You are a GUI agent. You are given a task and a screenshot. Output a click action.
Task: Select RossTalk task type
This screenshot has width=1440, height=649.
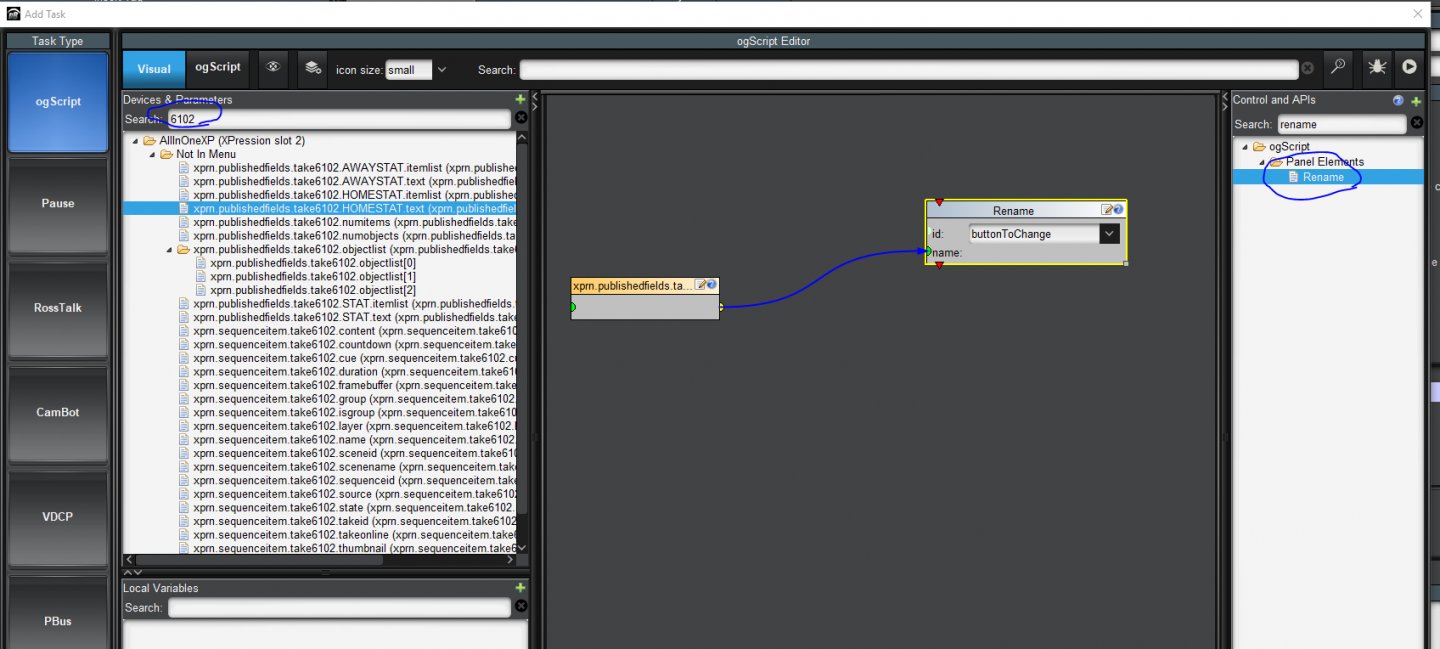click(x=58, y=308)
